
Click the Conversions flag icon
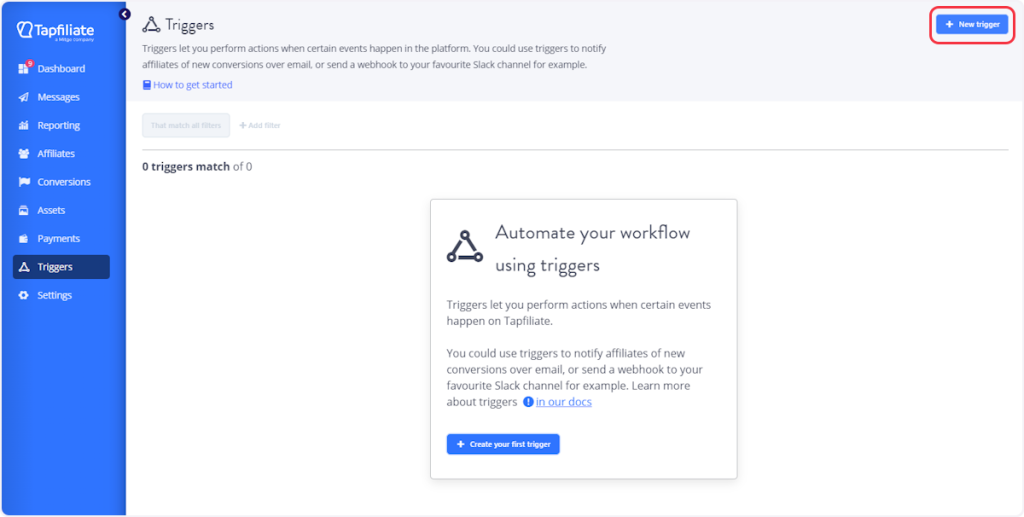[24, 182]
